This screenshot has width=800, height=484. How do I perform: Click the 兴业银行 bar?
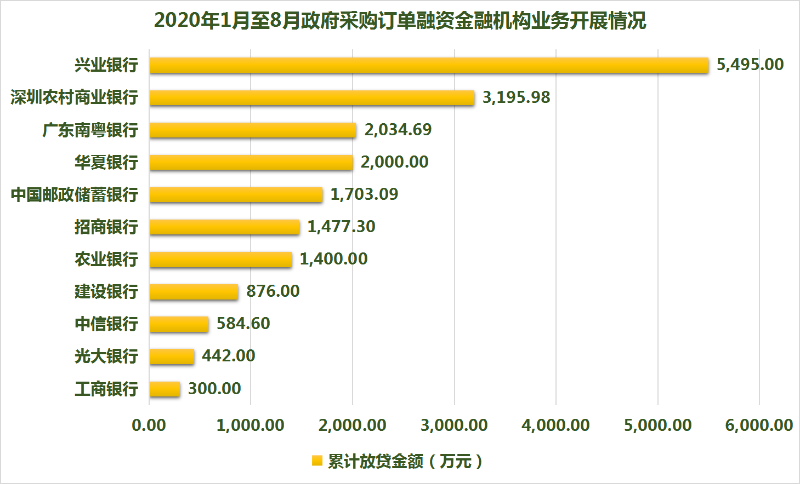tap(429, 65)
